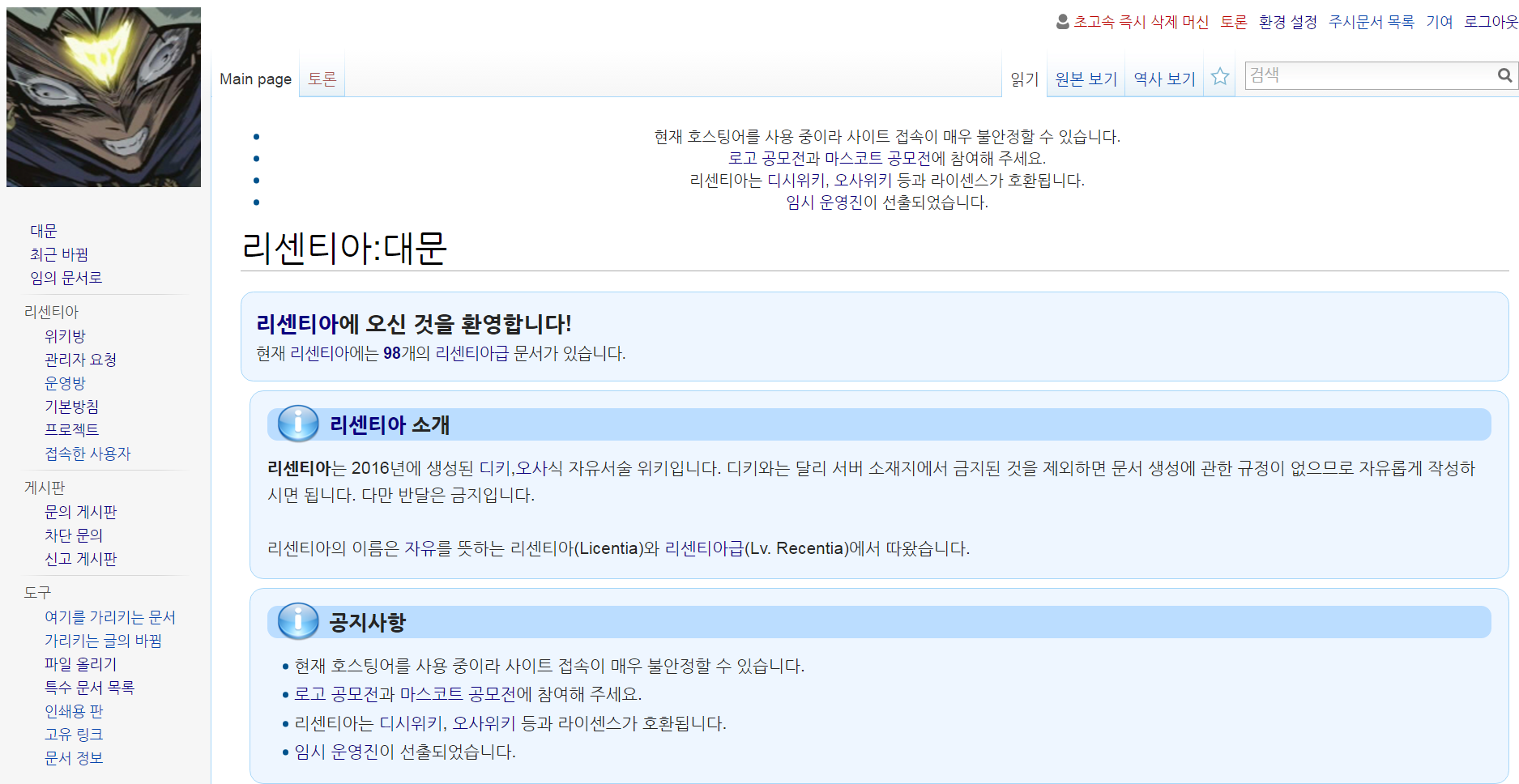
Task: Go to 최근 바뀜 in sidebar
Action: (59, 254)
